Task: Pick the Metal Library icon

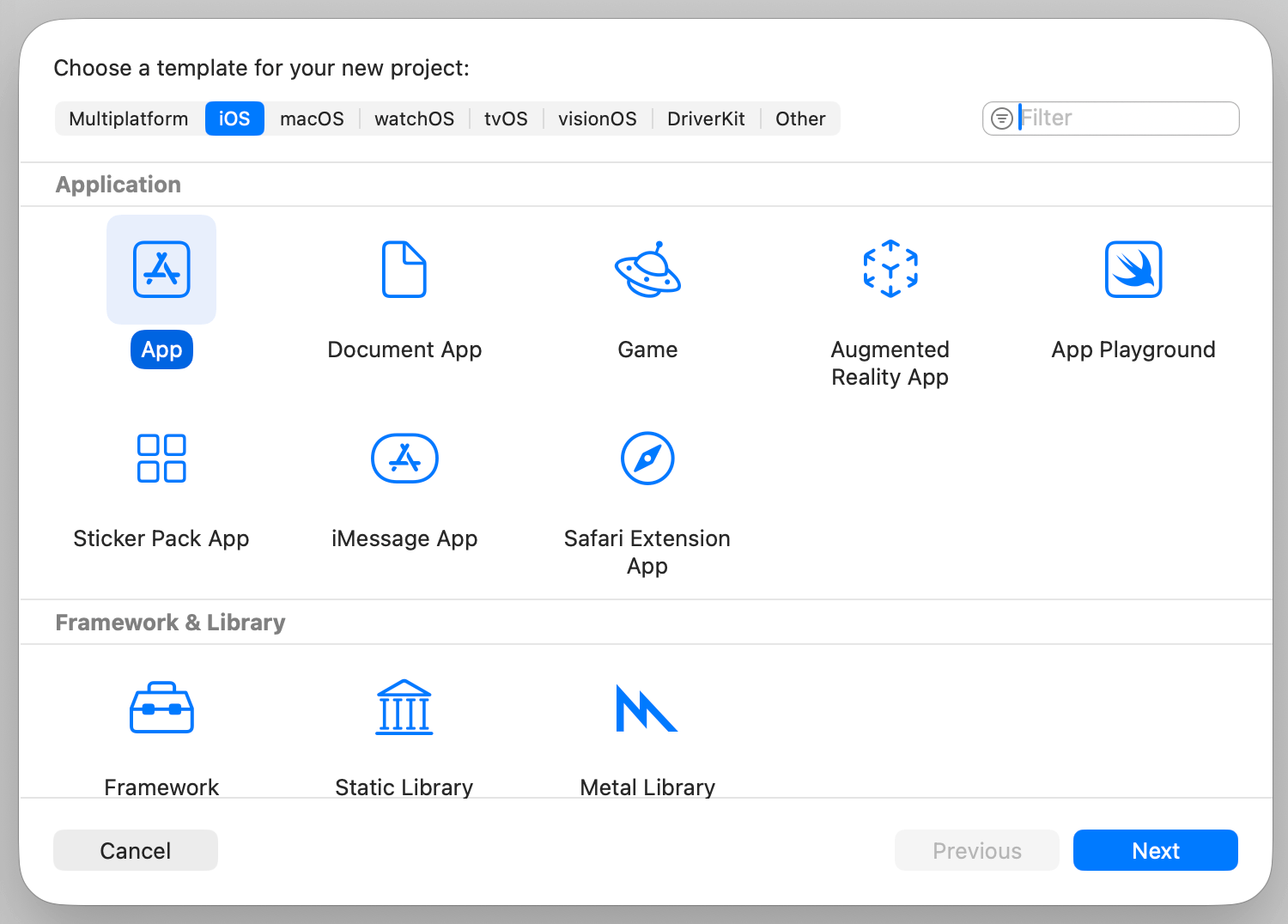Action: pyautogui.click(x=647, y=708)
